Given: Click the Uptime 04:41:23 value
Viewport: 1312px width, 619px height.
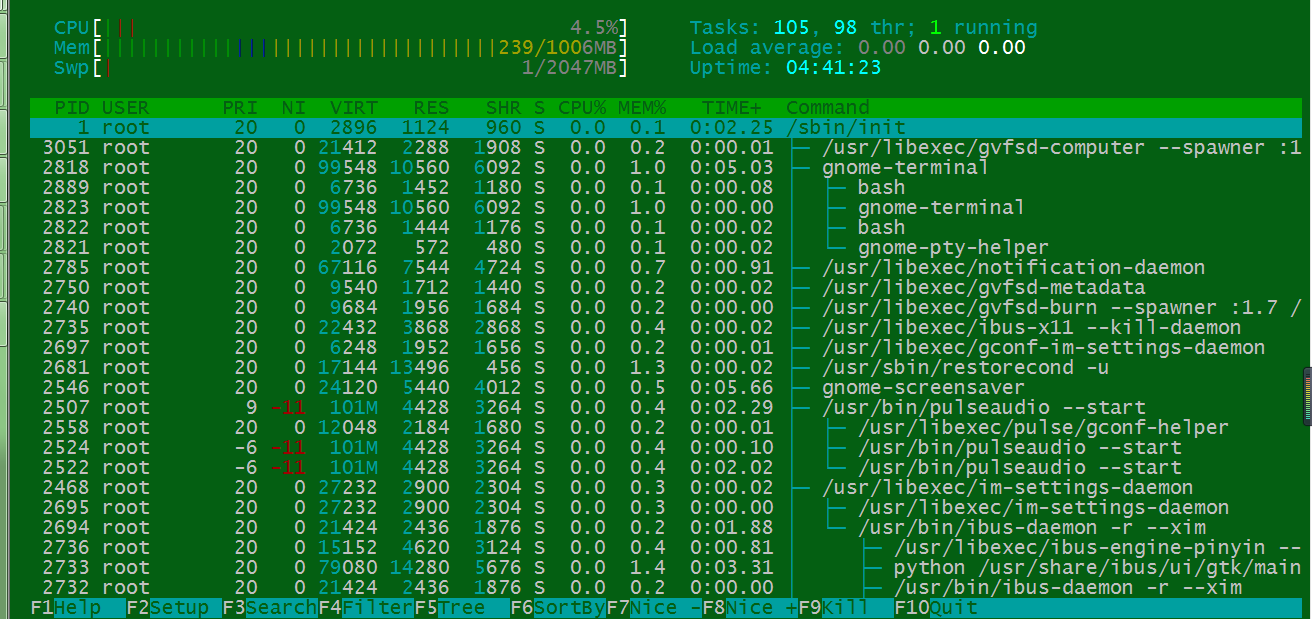Looking at the screenshot, I should click(x=834, y=67).
